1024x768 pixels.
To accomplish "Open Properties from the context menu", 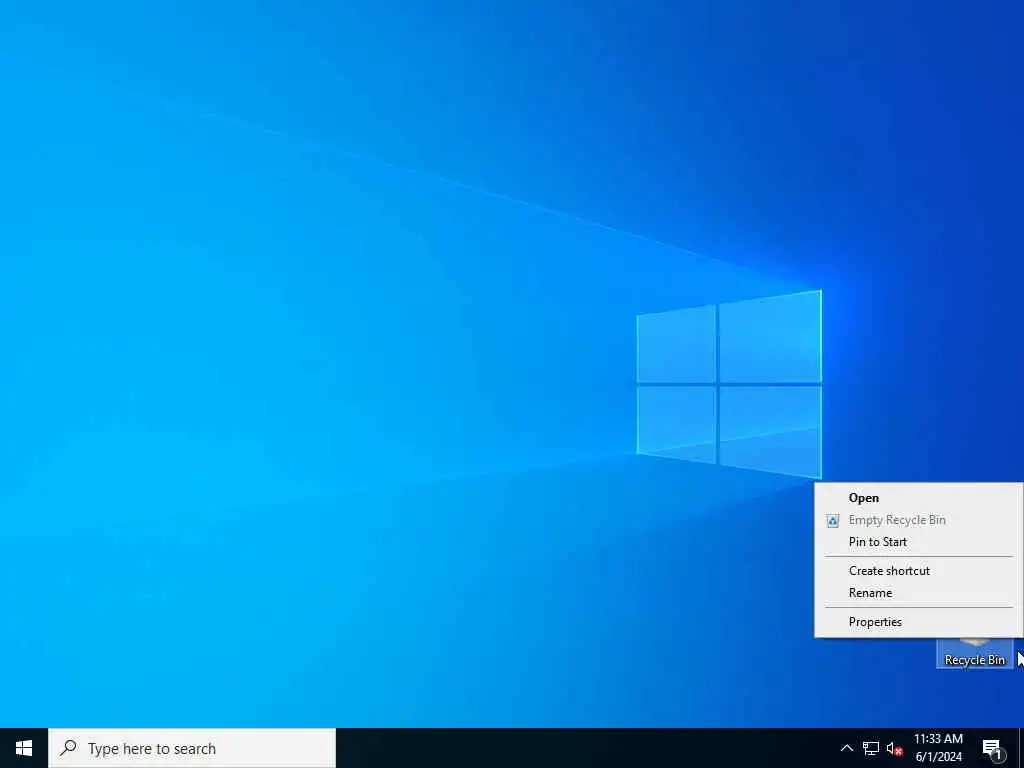I will point(918,622).
